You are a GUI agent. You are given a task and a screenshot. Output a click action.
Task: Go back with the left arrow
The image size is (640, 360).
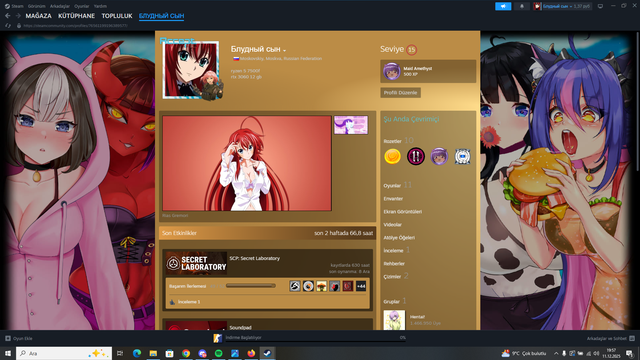tap(7, 16)
